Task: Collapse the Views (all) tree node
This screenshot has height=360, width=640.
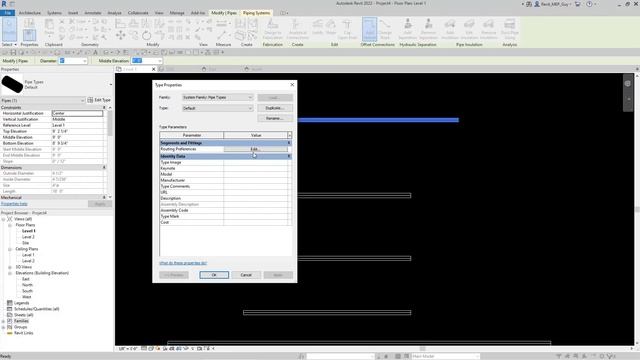Action: [x=4, y=219]
